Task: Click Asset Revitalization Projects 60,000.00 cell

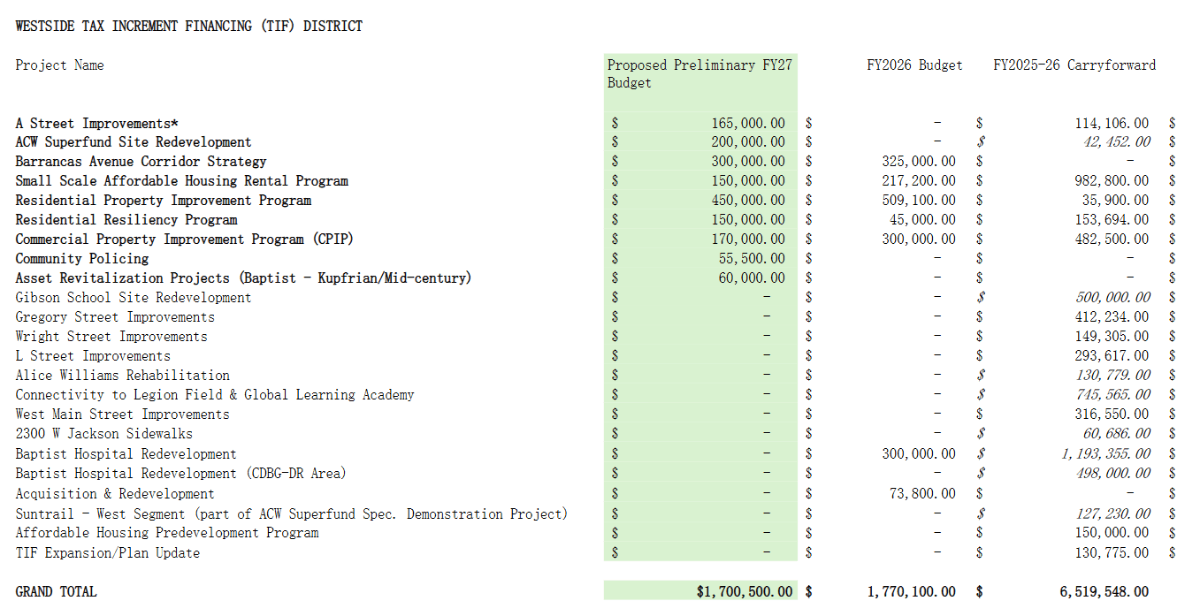Action: [x=752, y=278]
